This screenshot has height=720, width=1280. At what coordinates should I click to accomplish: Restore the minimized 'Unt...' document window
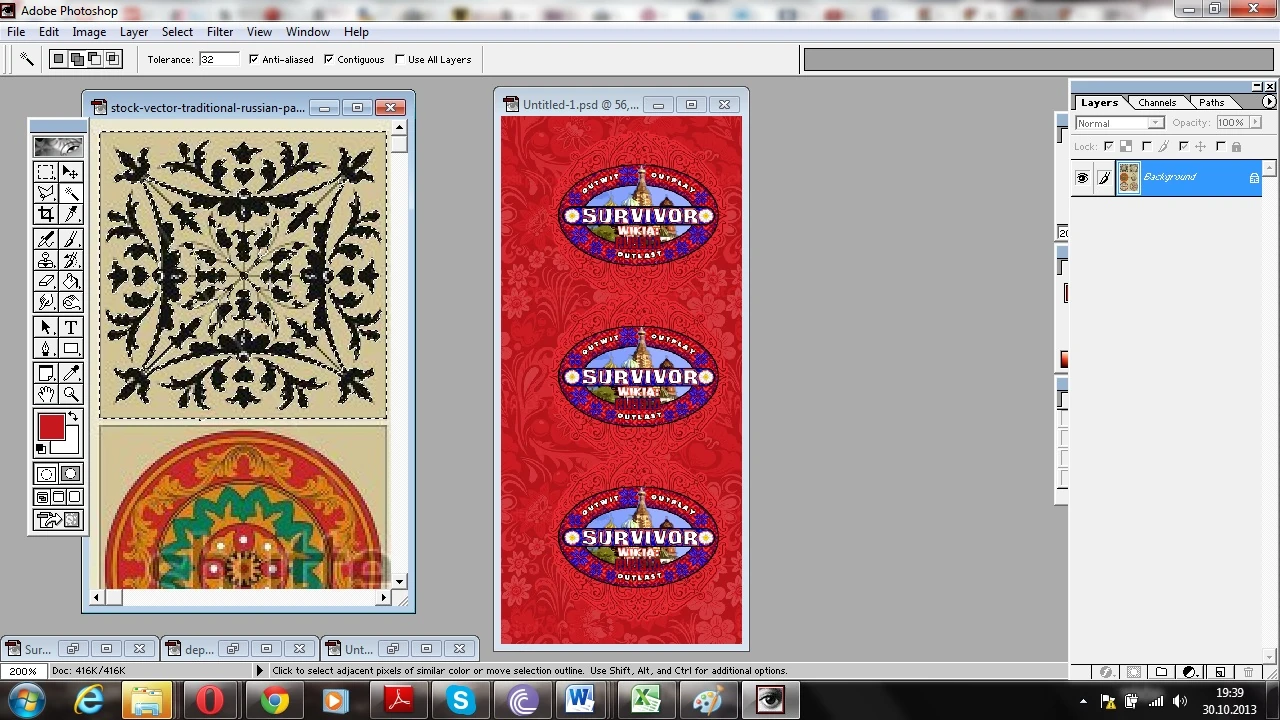click(x=393, y=649)
